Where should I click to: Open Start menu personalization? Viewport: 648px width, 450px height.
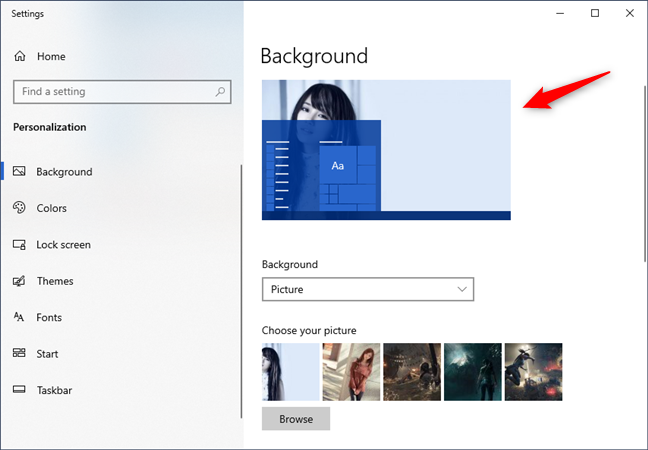47,354
